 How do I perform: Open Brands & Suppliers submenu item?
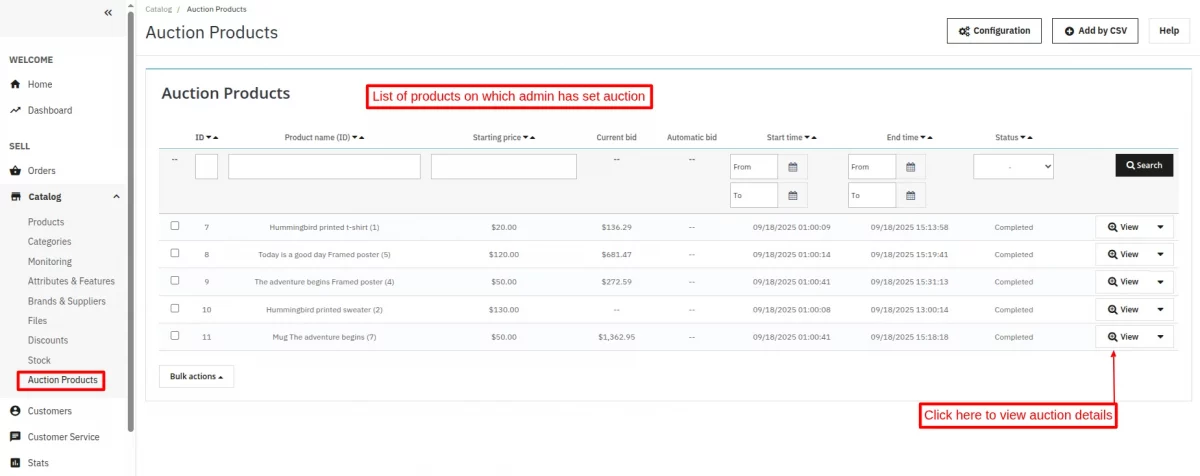(x=67, y=301)
